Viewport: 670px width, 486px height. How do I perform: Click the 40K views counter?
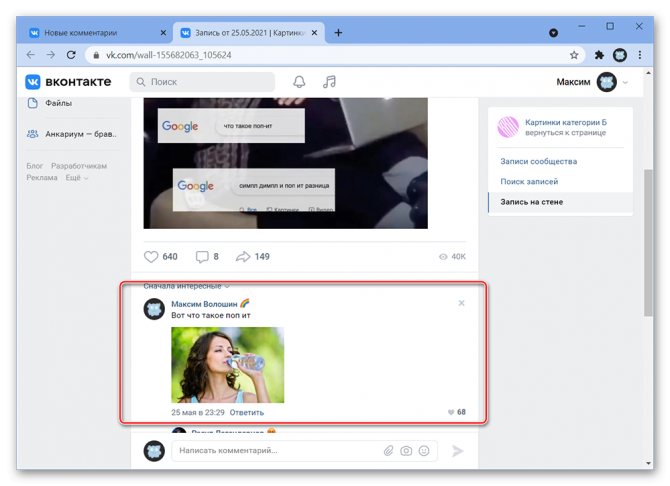click(x=452, y=256)
